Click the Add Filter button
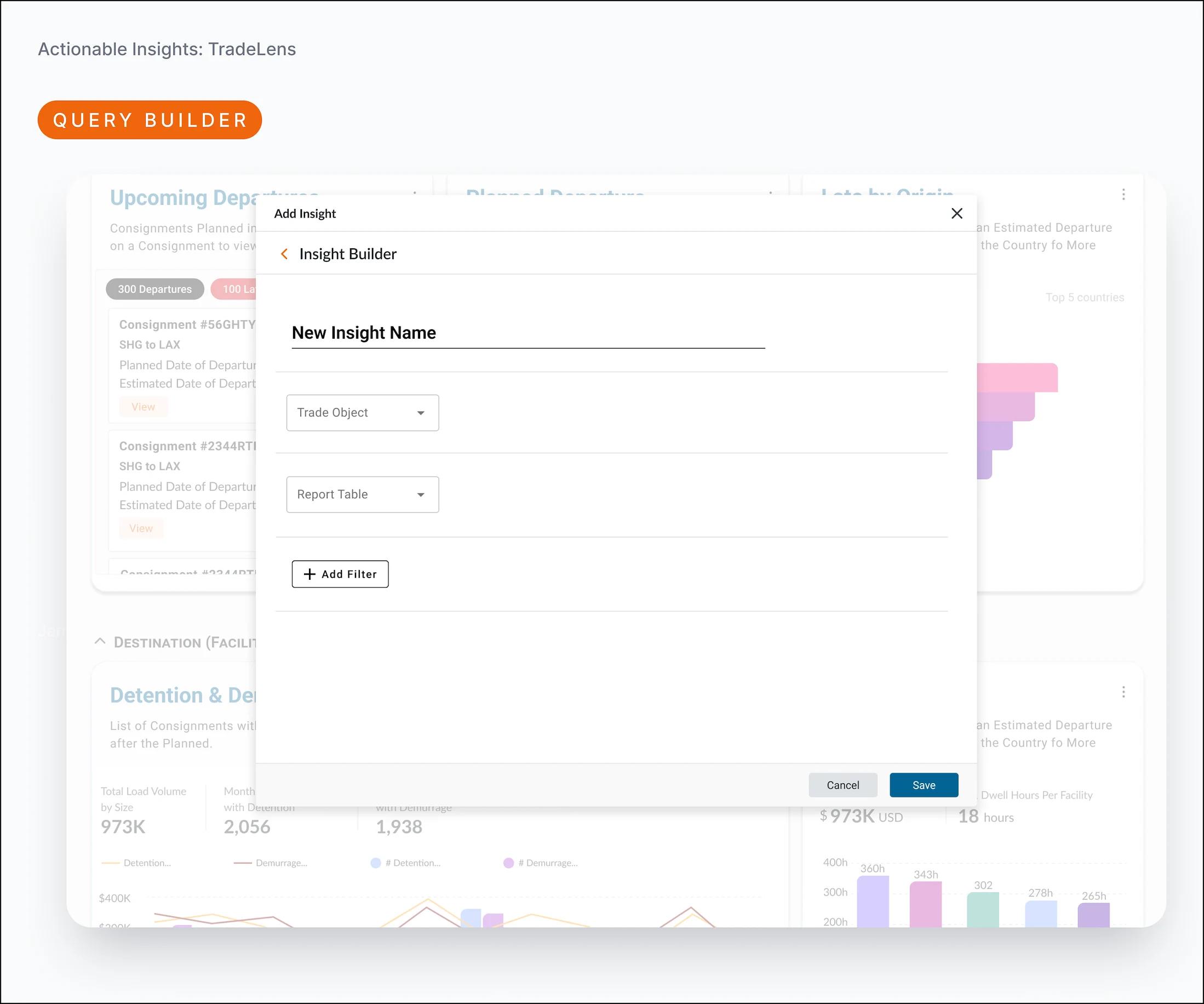 point(340,574)
